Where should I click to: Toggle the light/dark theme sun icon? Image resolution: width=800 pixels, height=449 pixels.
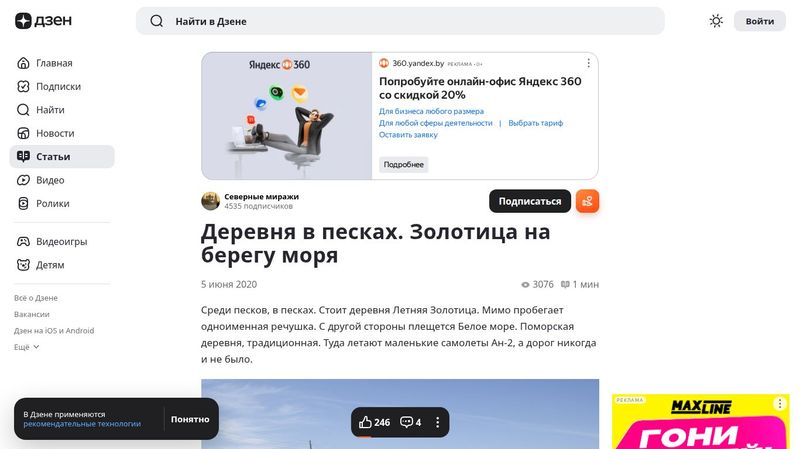pos(716,21)
